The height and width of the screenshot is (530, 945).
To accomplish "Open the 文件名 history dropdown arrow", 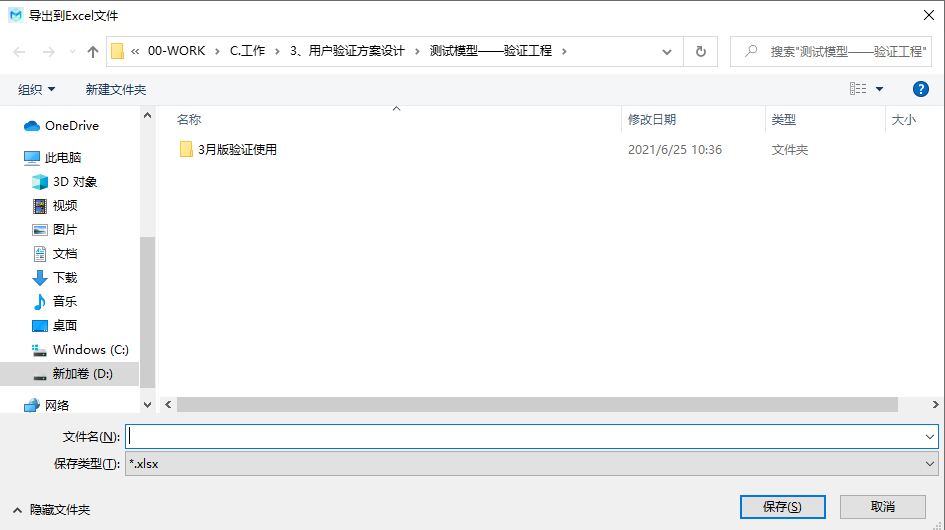I will [x=929, y=437].
